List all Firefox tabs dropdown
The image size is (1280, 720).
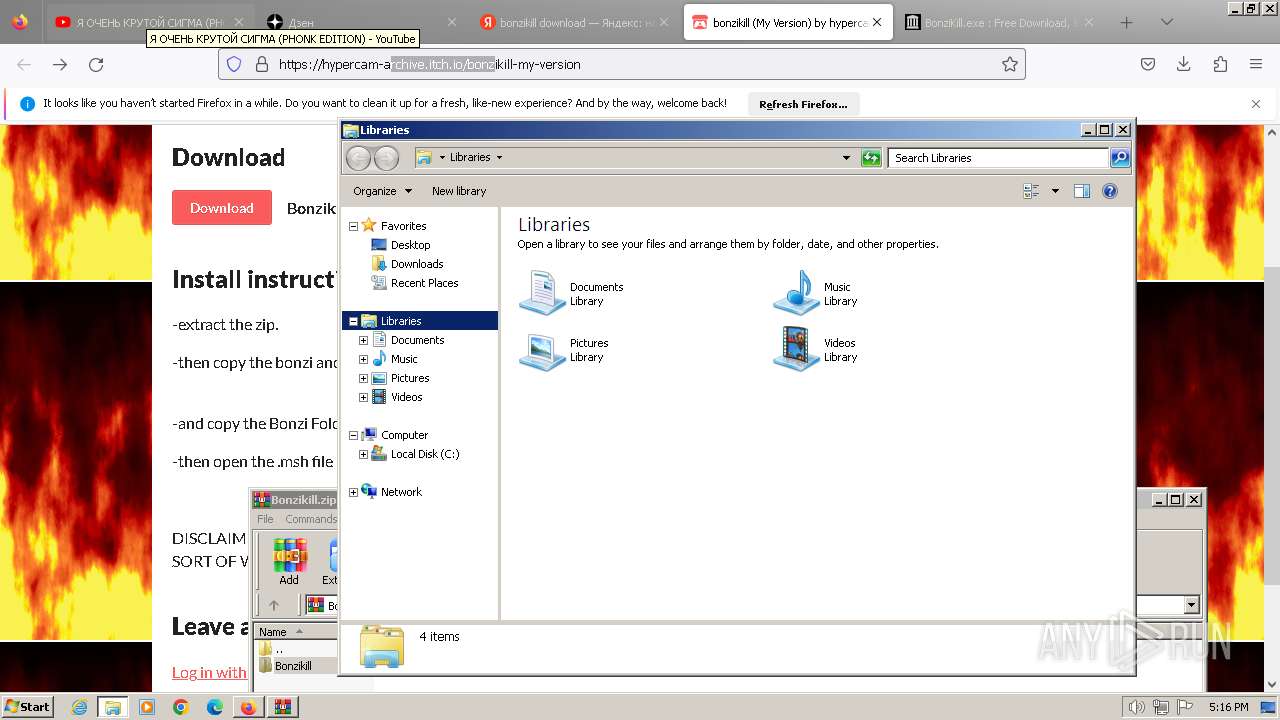coord(1166,22)
